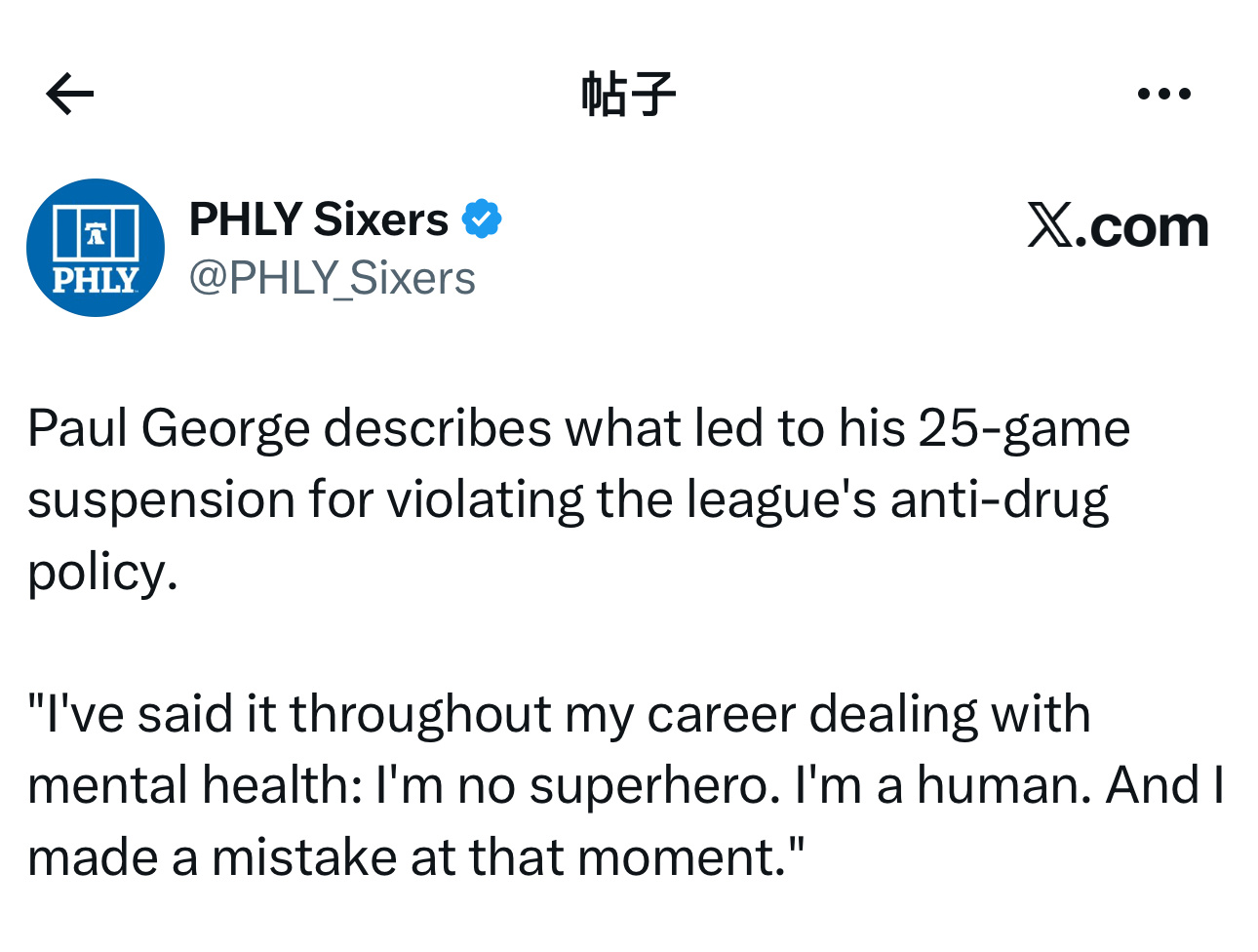Click the 帖子 page title
Image resolution: width=1258 pixels, height=952 pixels.
click(x=628, y=94)
